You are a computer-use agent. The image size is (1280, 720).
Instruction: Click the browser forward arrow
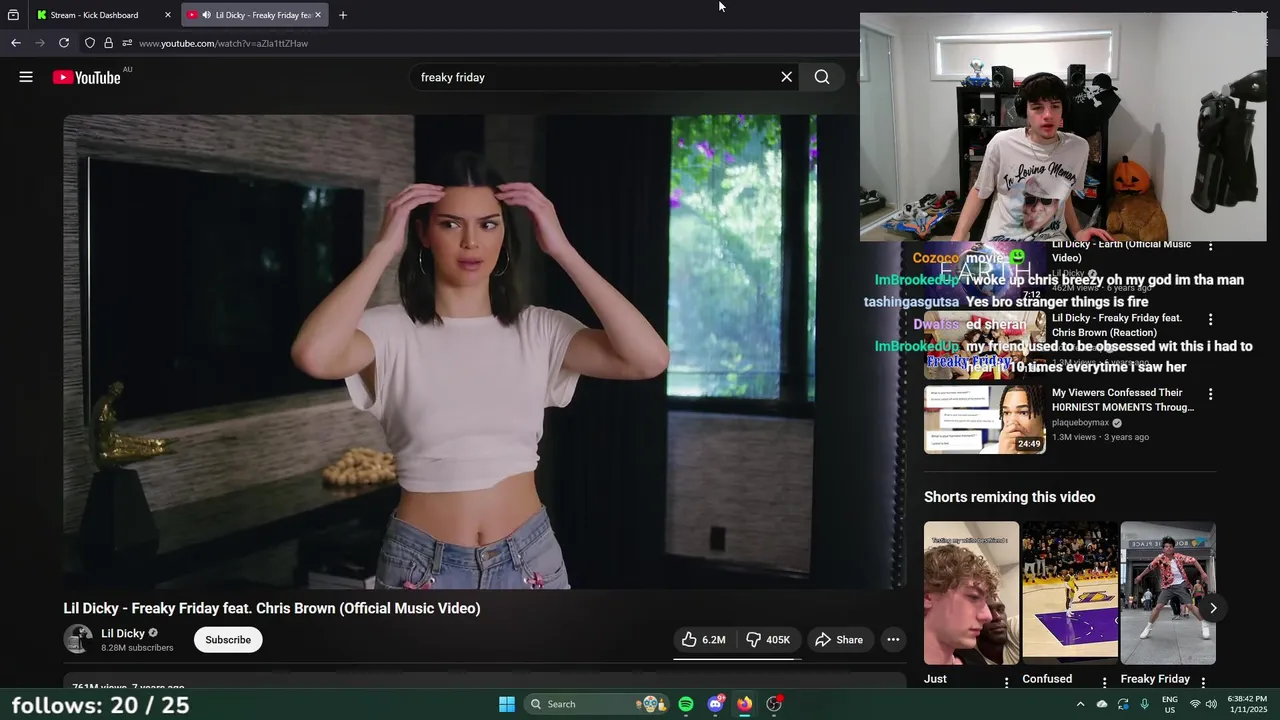40,43
